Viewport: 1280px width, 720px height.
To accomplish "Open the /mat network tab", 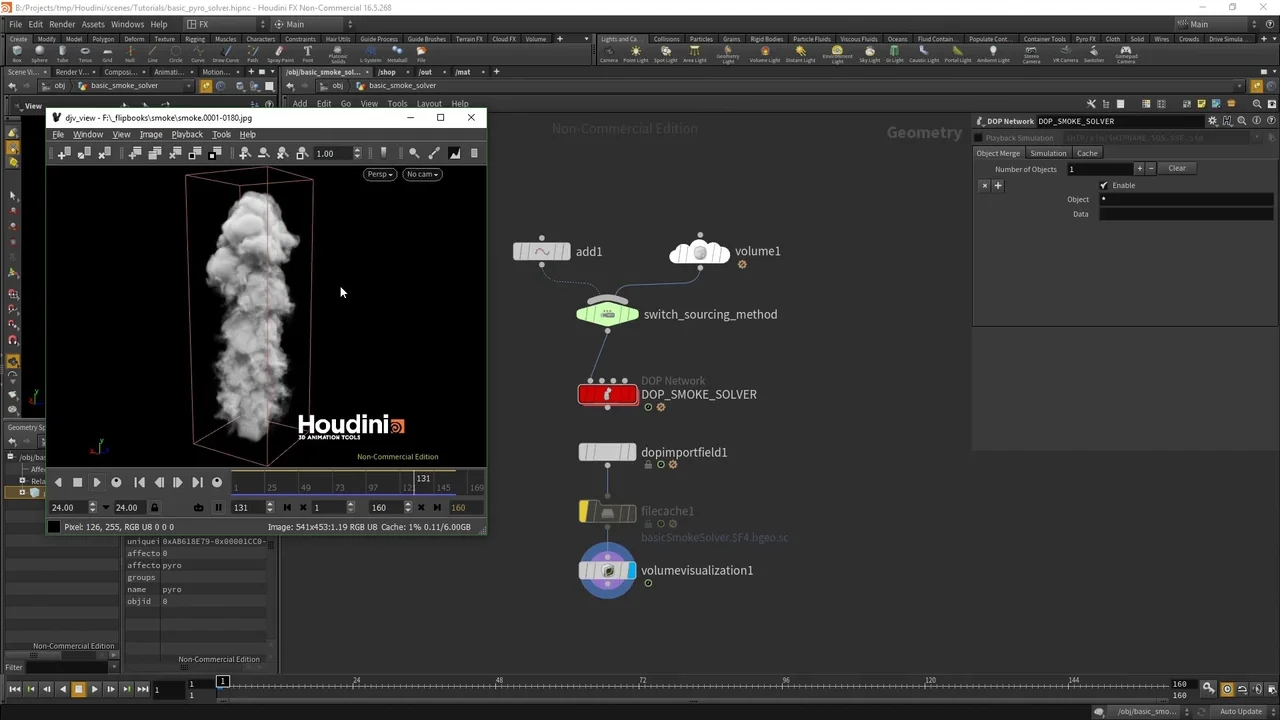I will (463, 72).
